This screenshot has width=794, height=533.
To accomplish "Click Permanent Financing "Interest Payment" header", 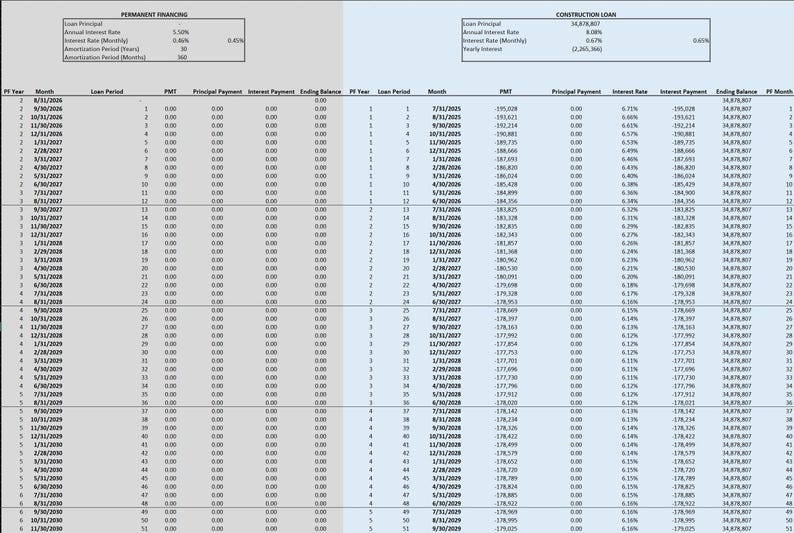I will click(x=271, y=92).
